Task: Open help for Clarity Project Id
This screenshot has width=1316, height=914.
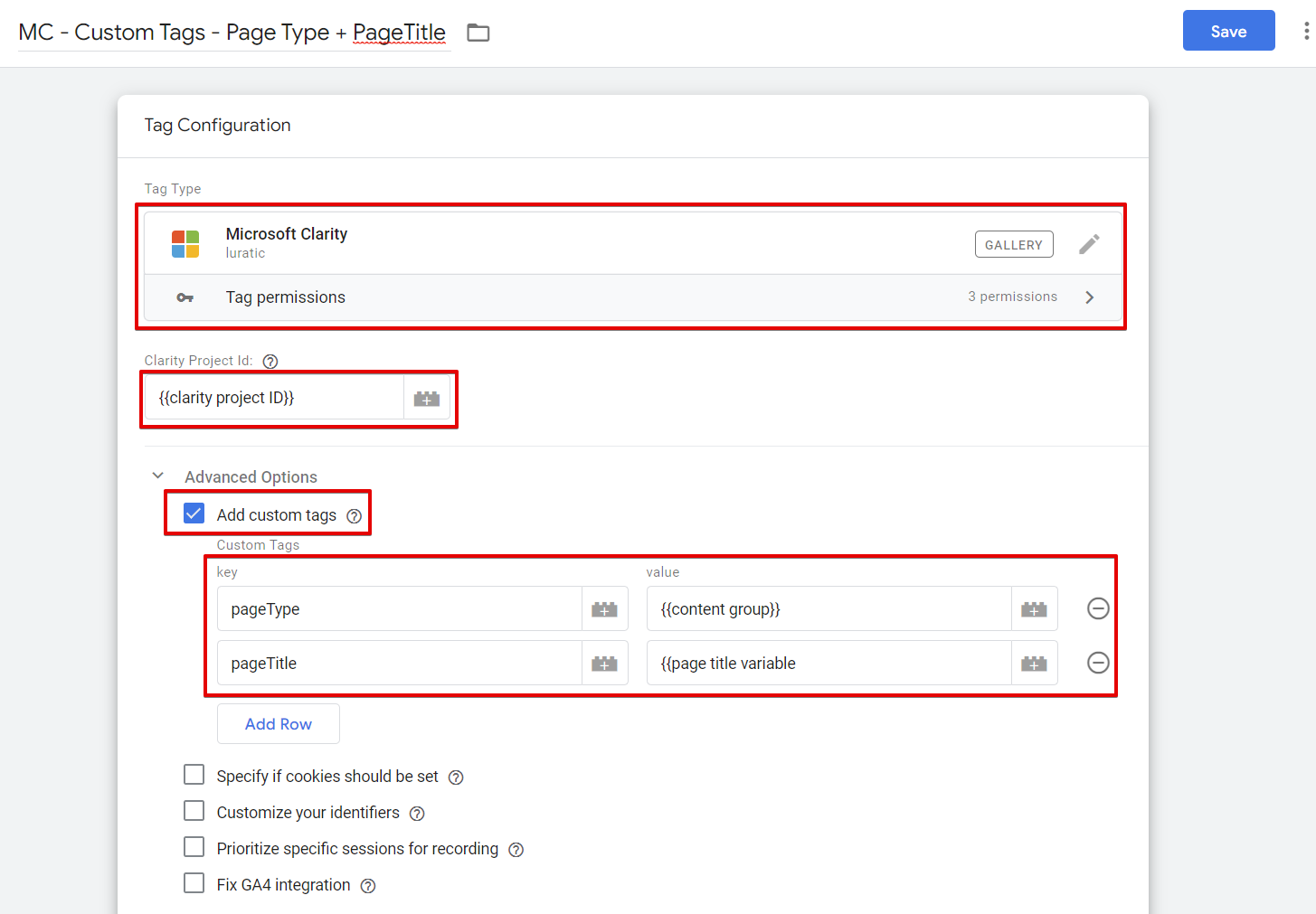Action: (x=270, y=361)
